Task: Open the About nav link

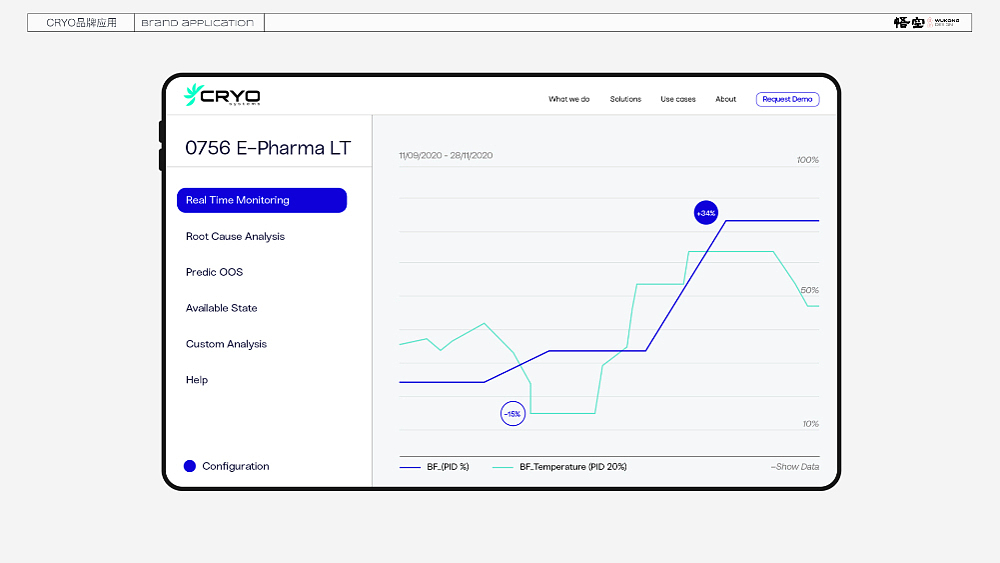Action: point(726,99)
